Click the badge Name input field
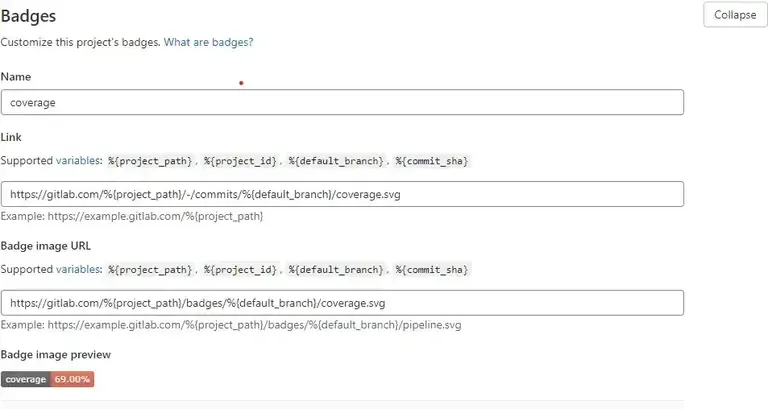The height and width of the screenshot is (409, 768). pos(342,102)
